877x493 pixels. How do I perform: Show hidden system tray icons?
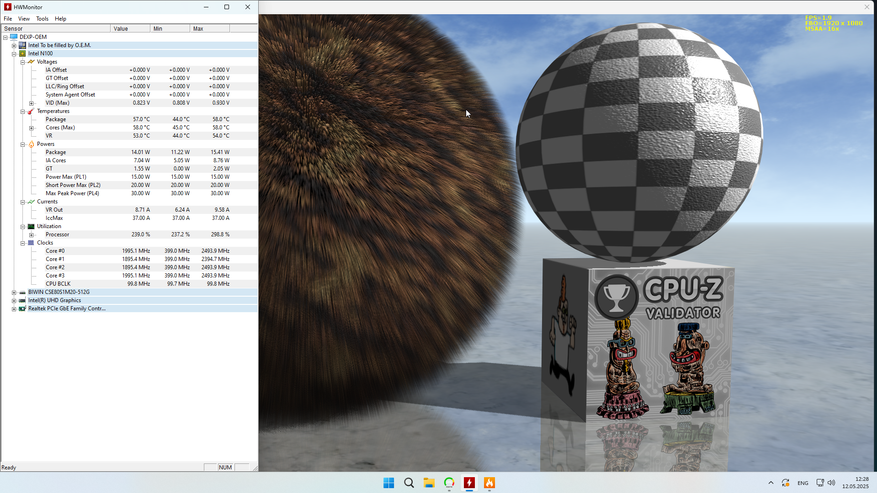(x=771, y=482)
